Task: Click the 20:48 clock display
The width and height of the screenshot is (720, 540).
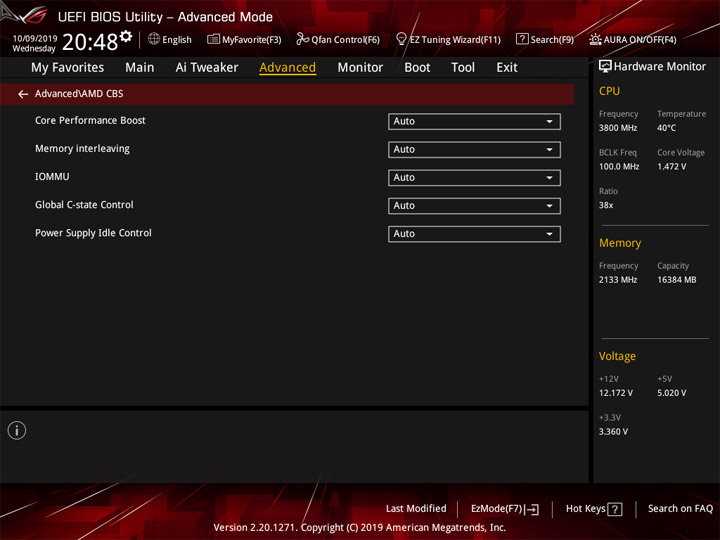Action: pos(90,42)
